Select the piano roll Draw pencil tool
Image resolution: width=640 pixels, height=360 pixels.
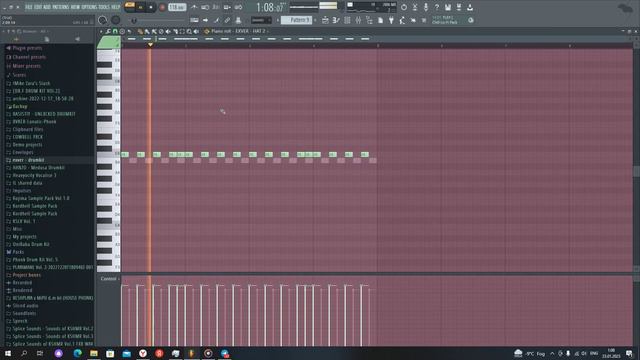(x=140, y=31)
